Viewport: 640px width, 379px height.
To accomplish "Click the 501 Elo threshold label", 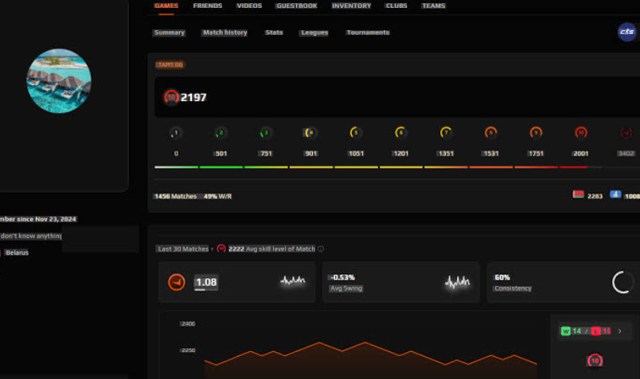I will coord(221,154).
